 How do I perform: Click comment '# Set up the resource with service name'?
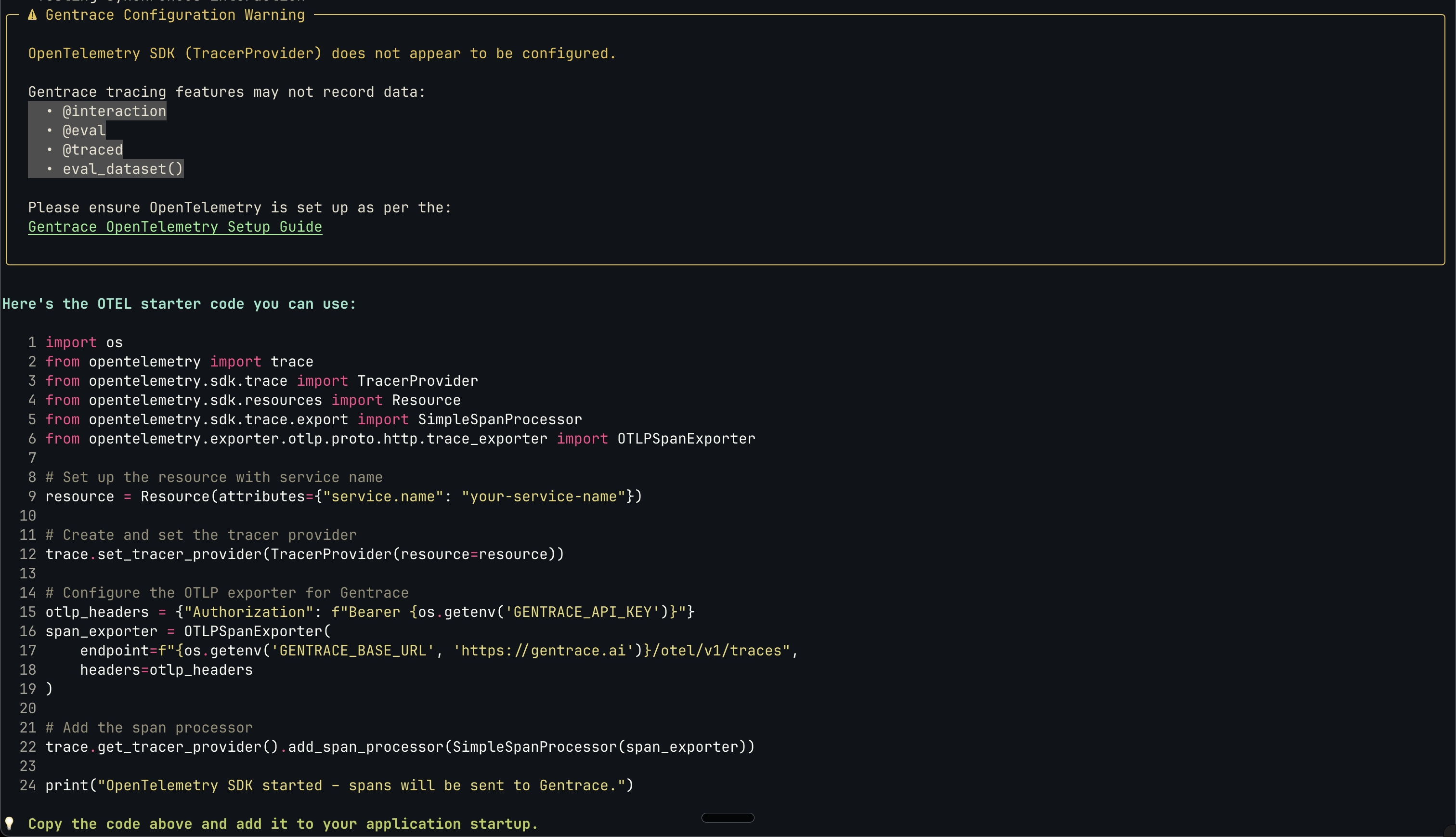(x=214, y=477)
